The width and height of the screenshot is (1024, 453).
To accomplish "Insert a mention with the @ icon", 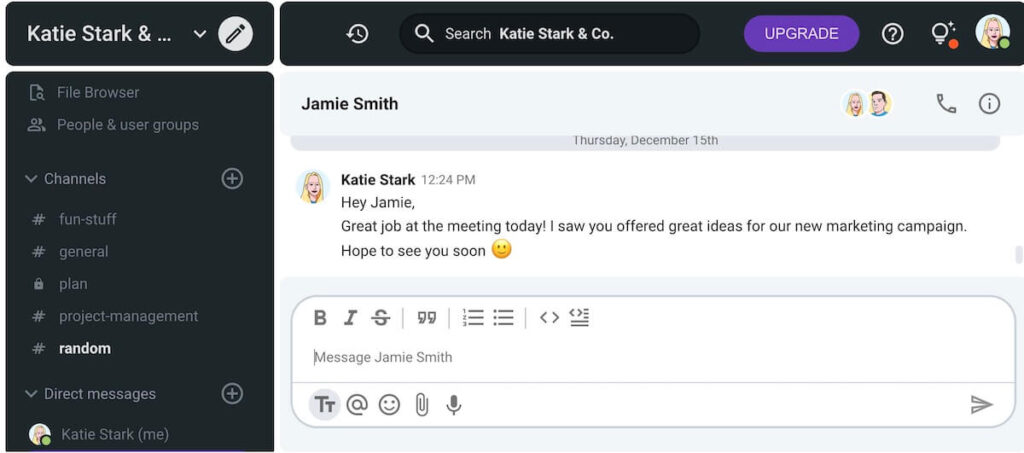I will pos(357,405).
